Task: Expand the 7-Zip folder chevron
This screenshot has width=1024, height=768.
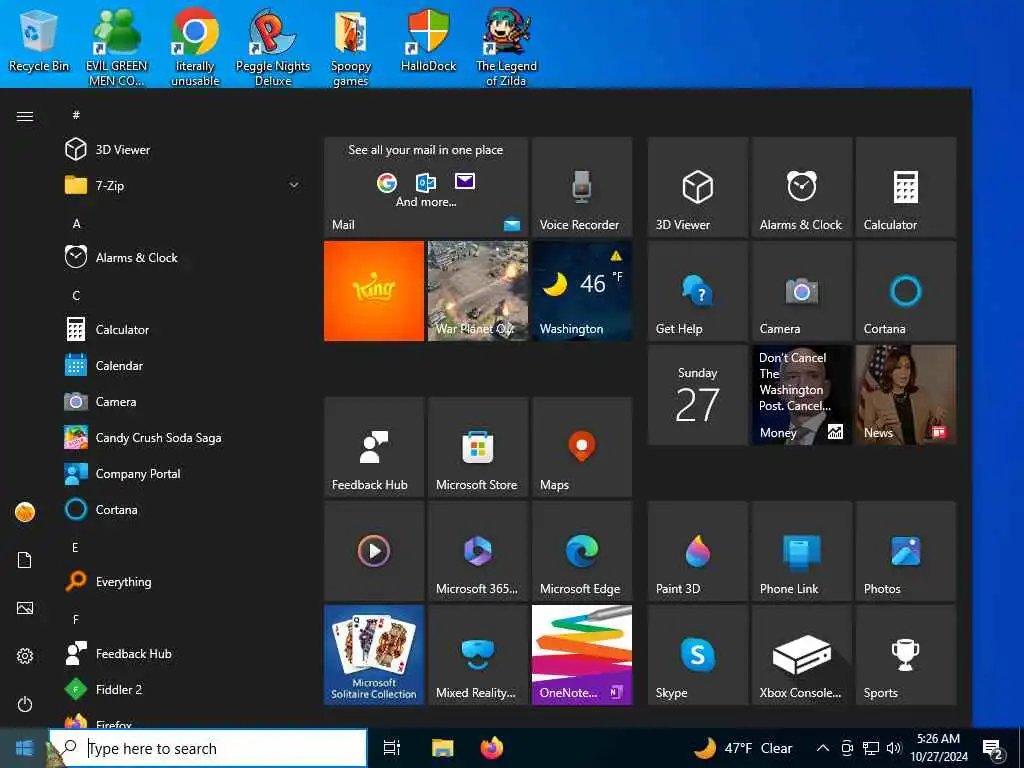Action: (294, 185)
